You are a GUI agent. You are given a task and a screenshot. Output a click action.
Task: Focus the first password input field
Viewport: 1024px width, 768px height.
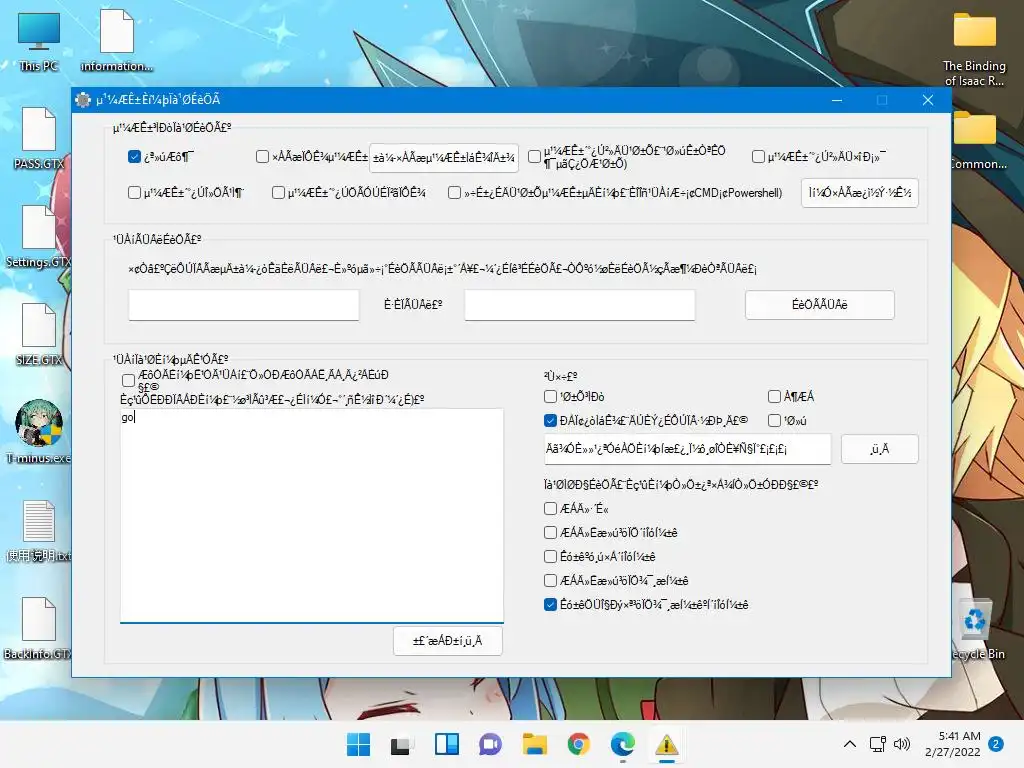click(244, 305)
